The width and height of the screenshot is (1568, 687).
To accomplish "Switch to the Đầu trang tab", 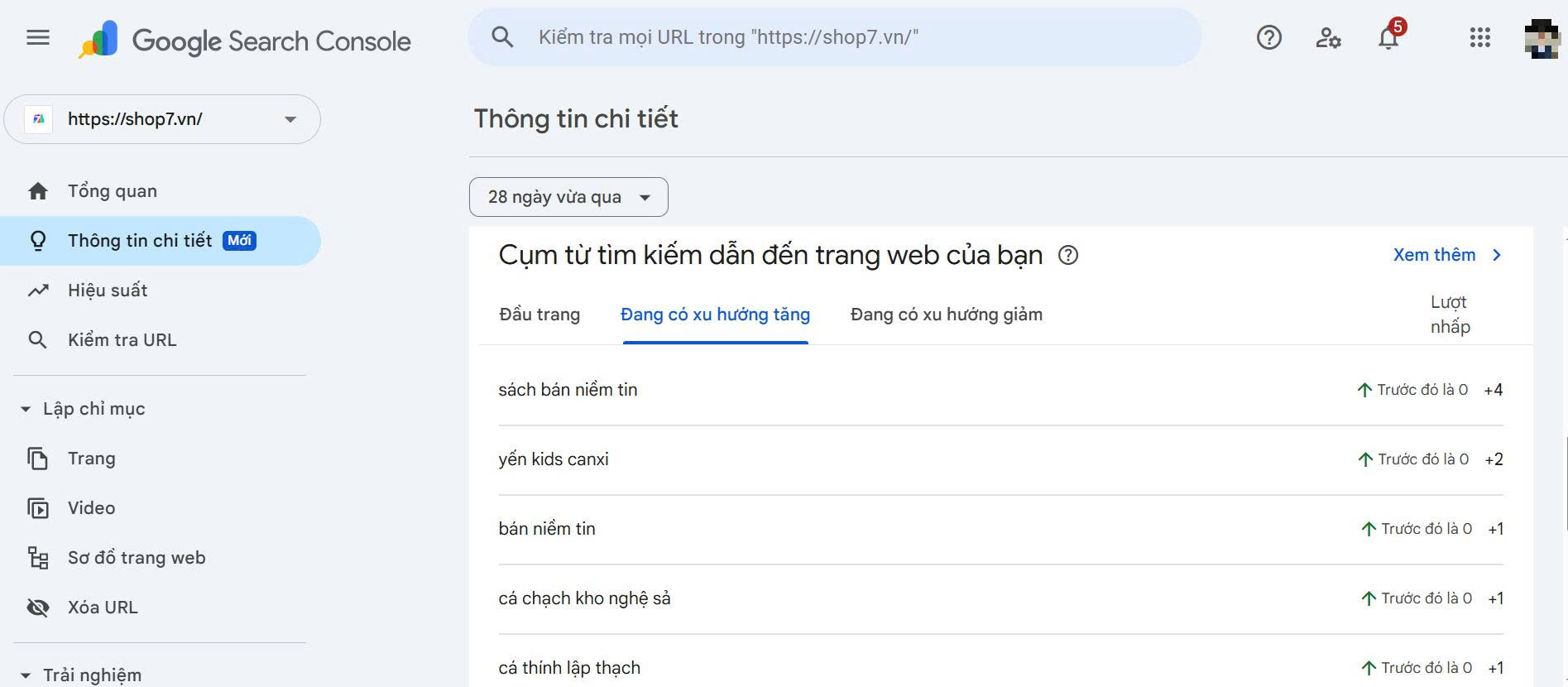I will pyautogui.click(x=539, y=315).
